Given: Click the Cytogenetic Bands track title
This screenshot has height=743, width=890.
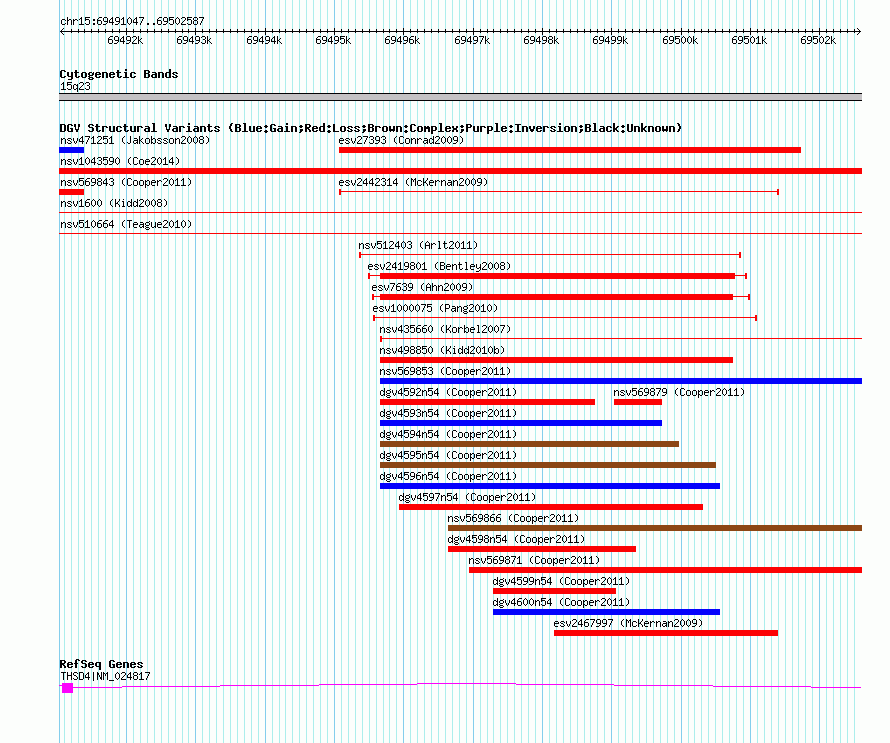Looking at the screenshot, I should (119, 74).
